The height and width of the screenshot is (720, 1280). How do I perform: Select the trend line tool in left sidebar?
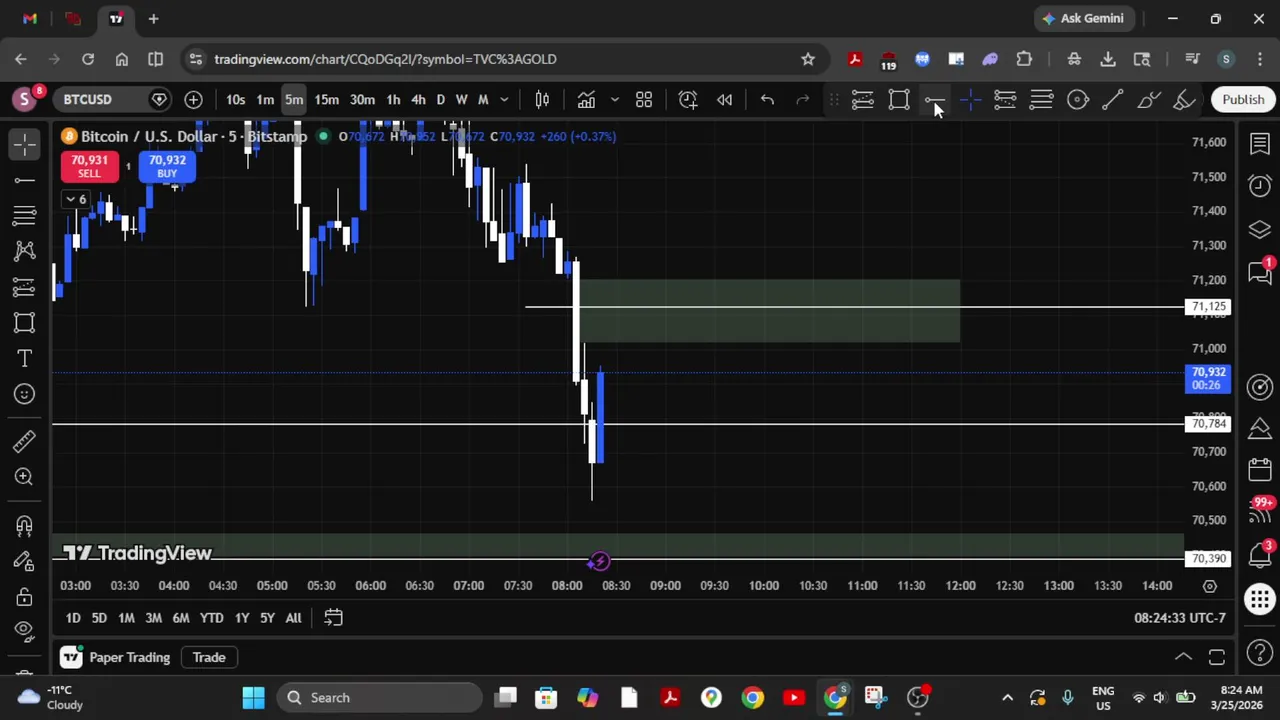click(x=25, y=180)
